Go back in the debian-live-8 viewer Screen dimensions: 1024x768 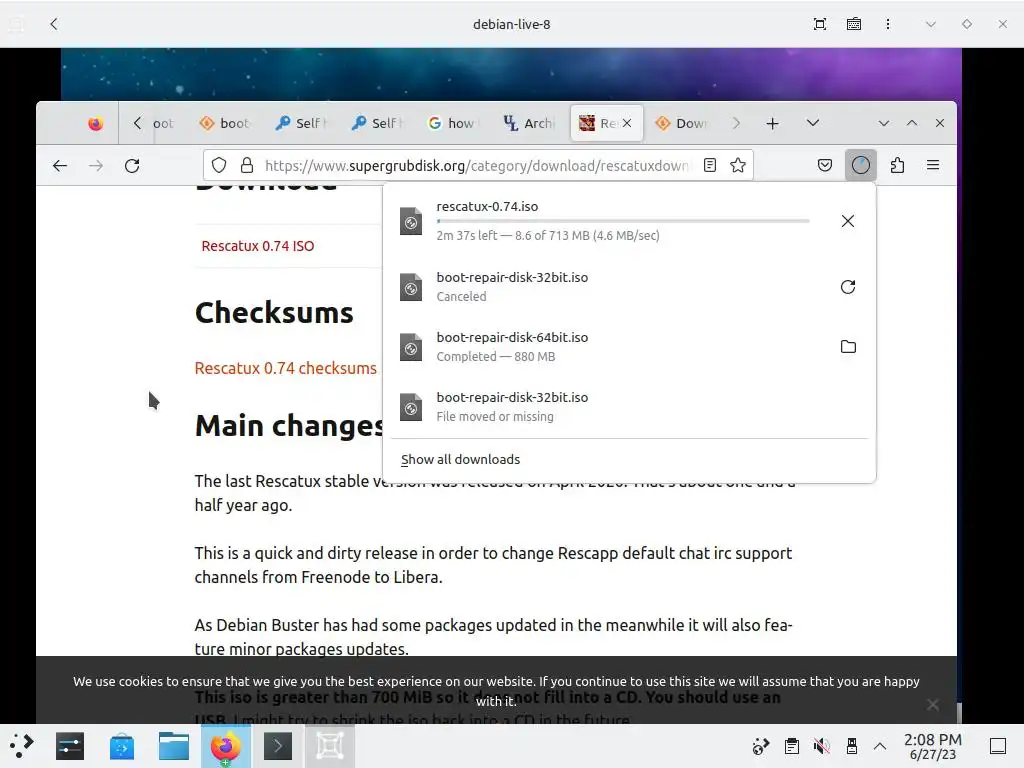[x=54, y=24]
